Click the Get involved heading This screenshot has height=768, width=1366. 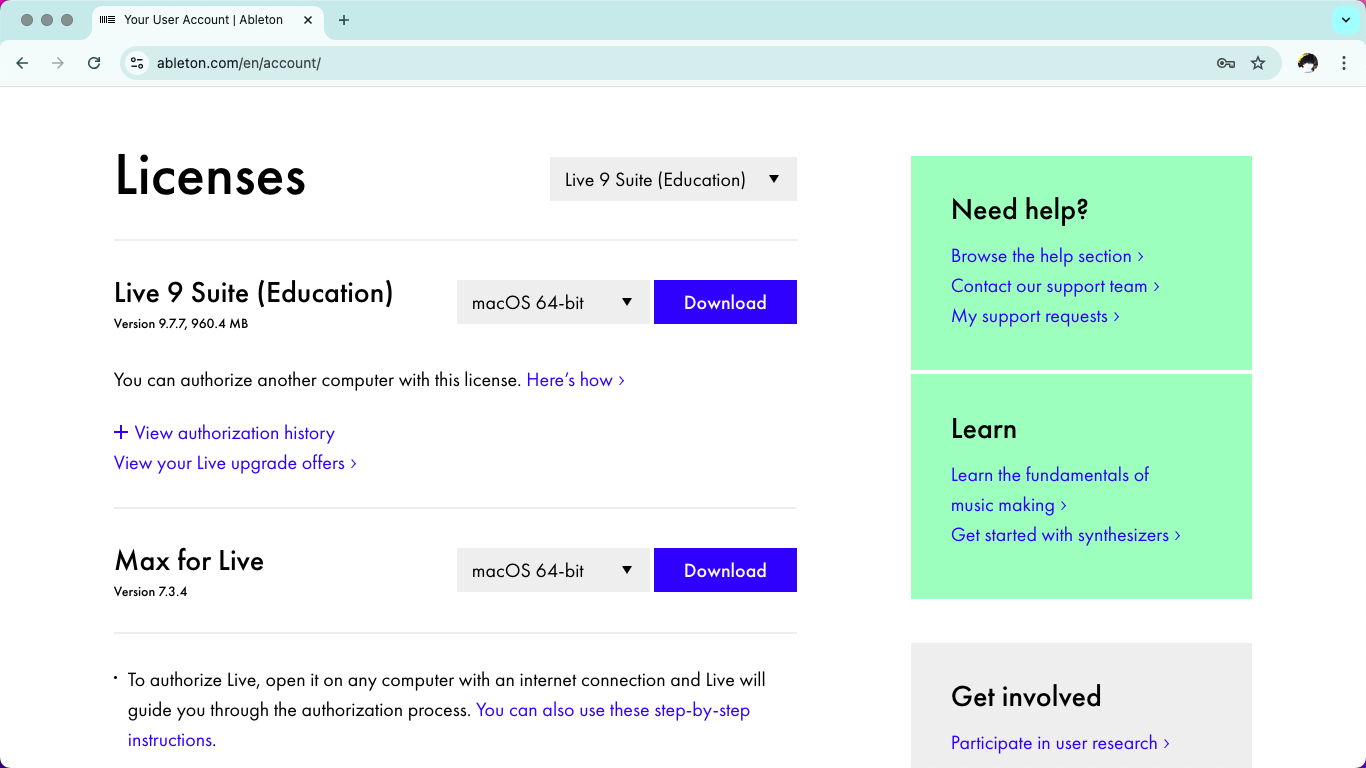tap(1026, 696)
